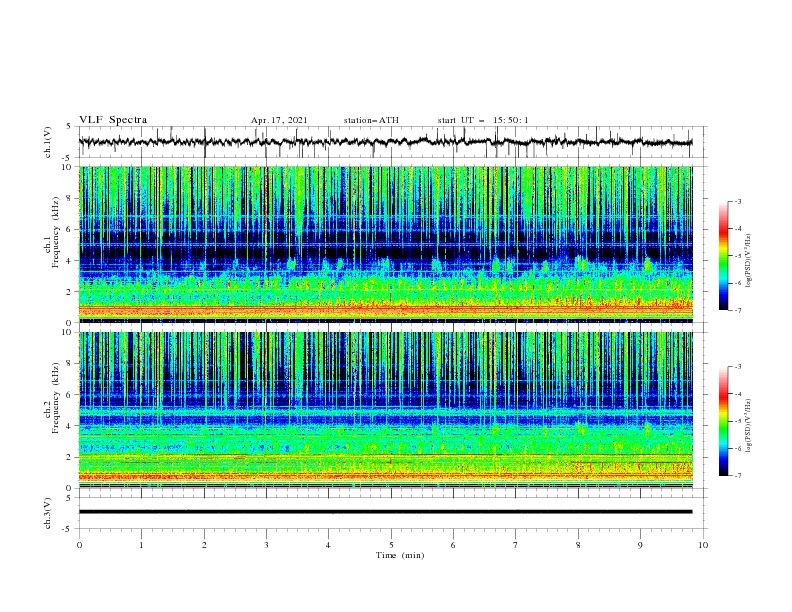This screenshot has height=612, width=792.
Task: Click the time axis tick label '5'
Action: [x=391, y=545]
